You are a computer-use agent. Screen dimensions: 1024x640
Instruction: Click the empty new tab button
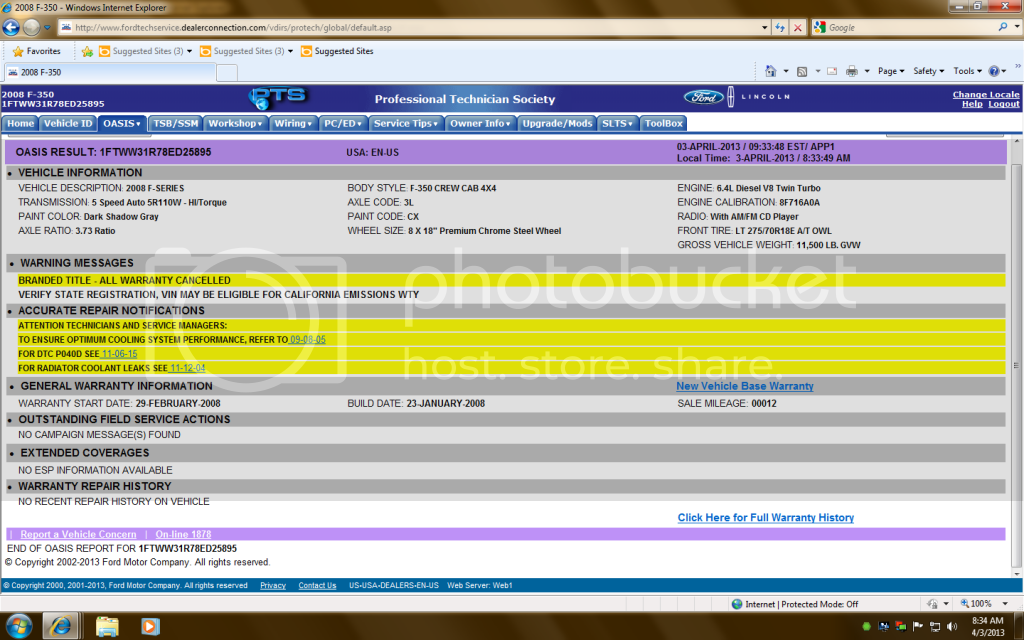click(227, 72)
